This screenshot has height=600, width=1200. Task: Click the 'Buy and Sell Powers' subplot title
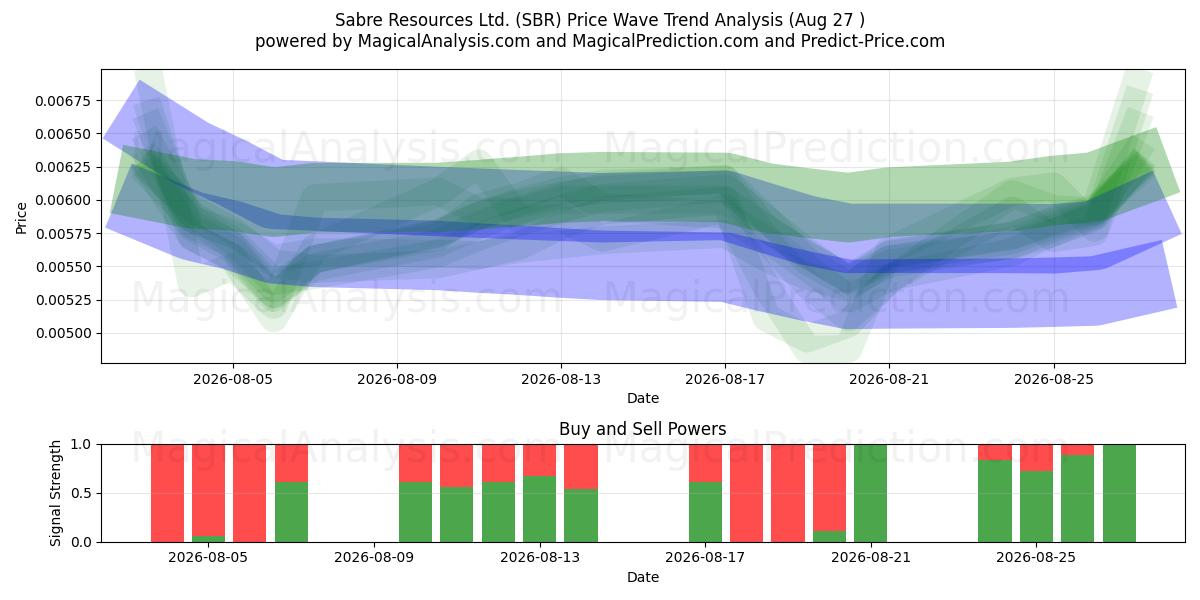tap(643, 429)
